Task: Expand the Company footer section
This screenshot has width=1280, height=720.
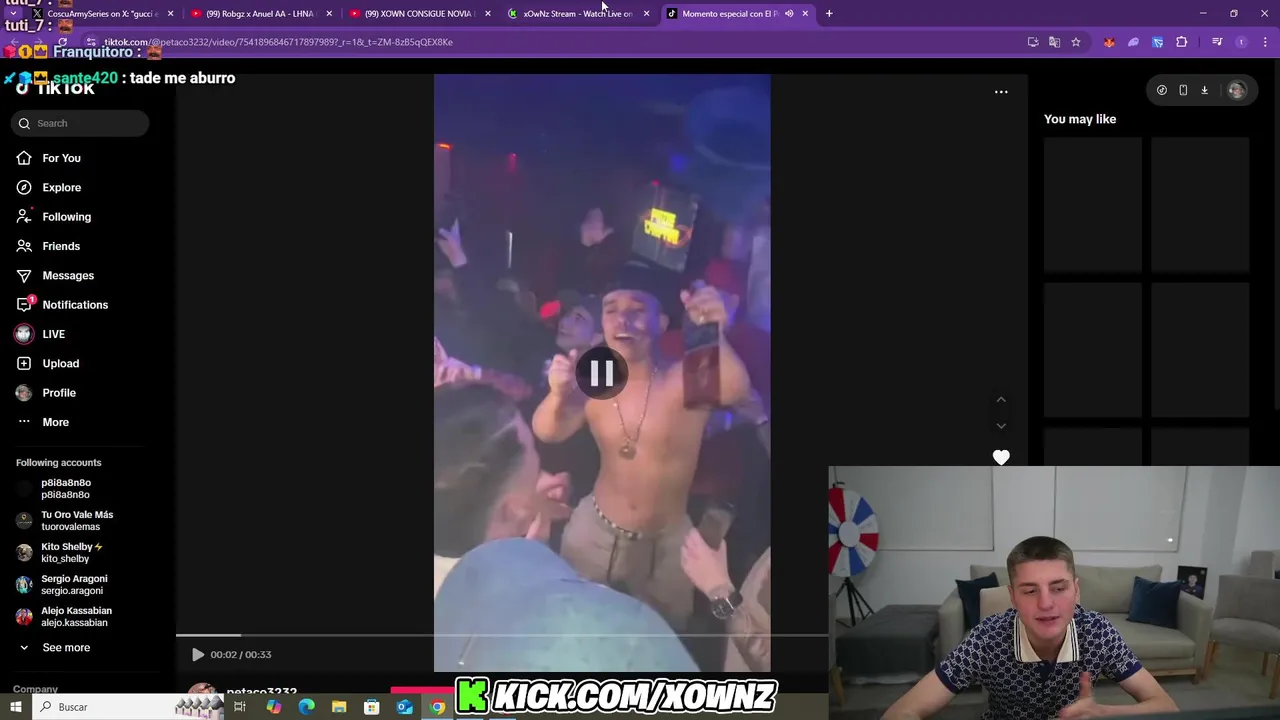Action: 35,689
